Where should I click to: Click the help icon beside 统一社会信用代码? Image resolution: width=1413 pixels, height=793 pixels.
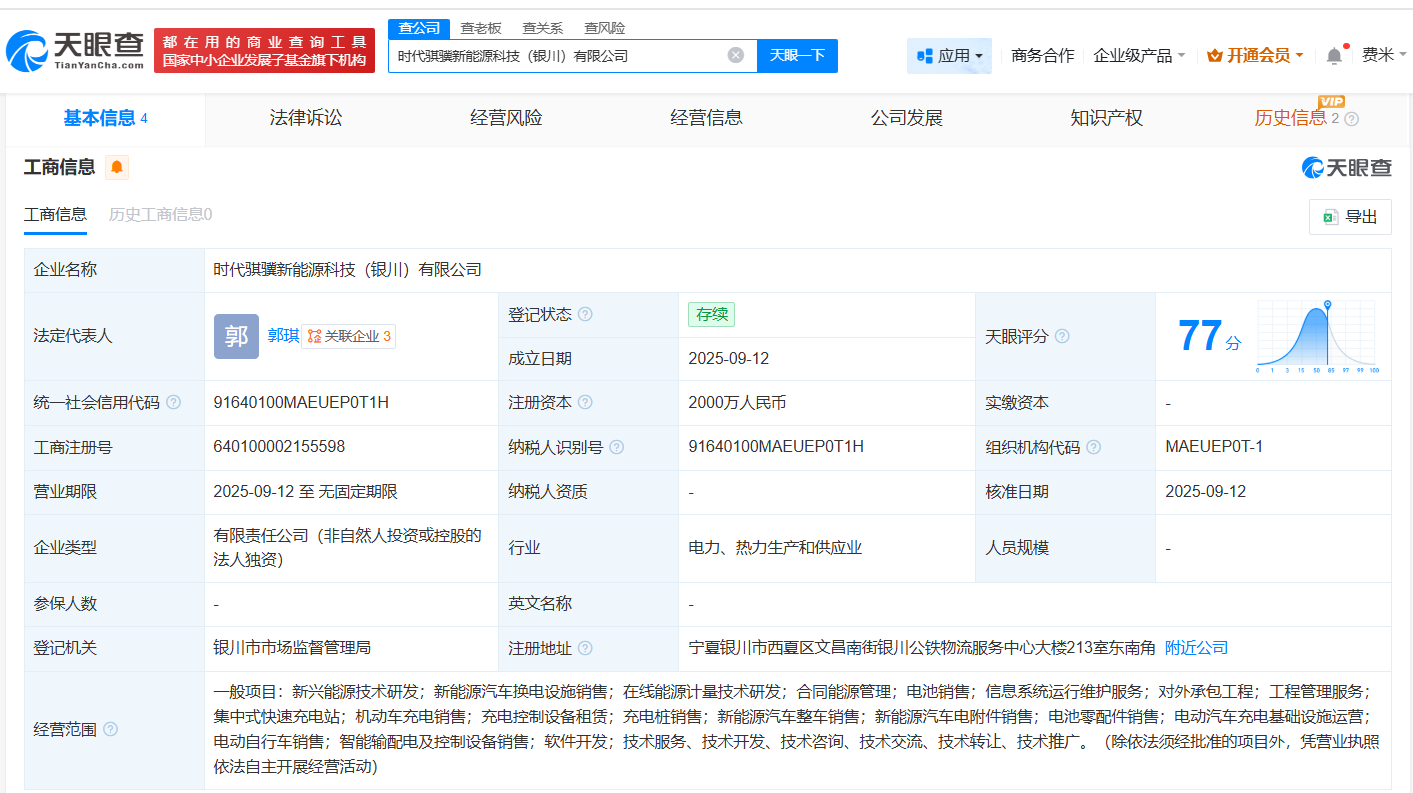pyautogui.click(x=174, y=402)
